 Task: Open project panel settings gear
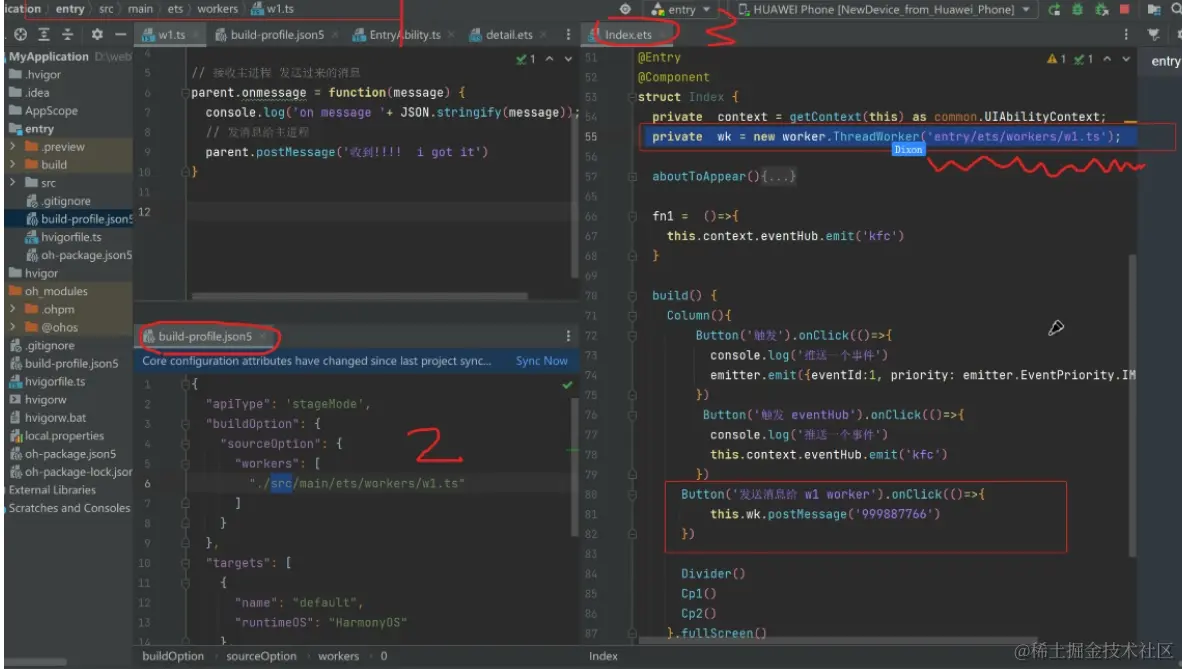(x=96, y=34)
